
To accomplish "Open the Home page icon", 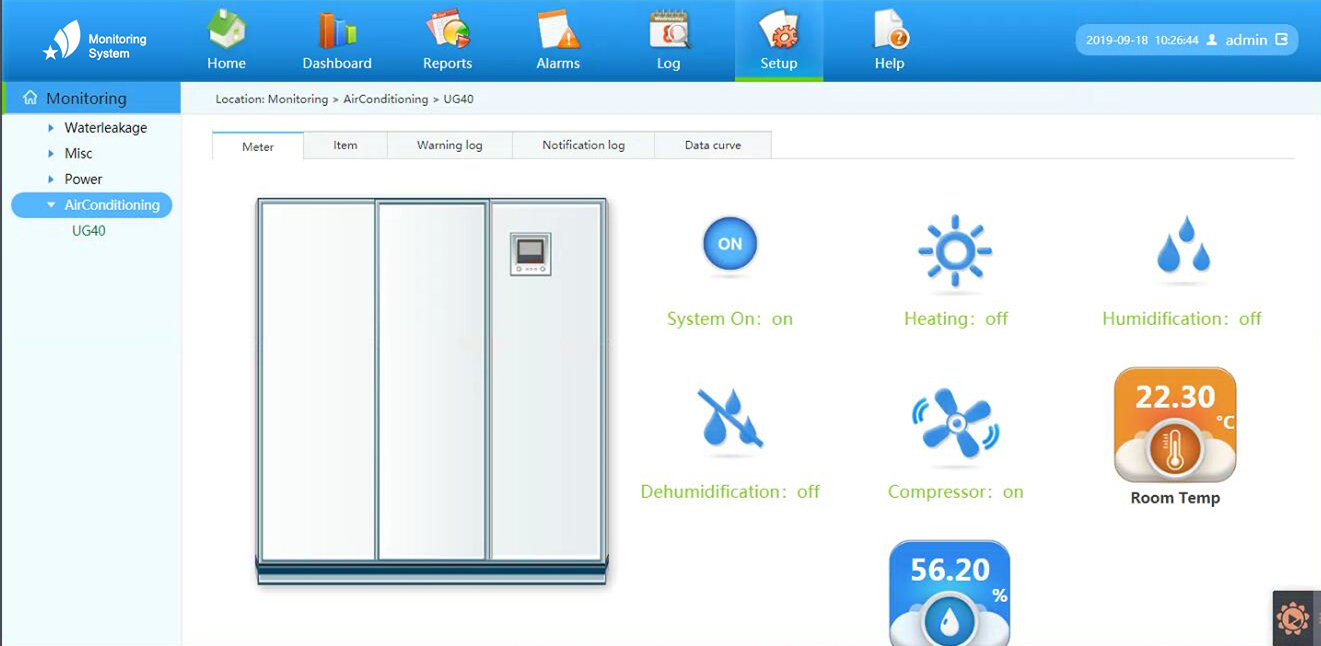I will click(226, 31).
